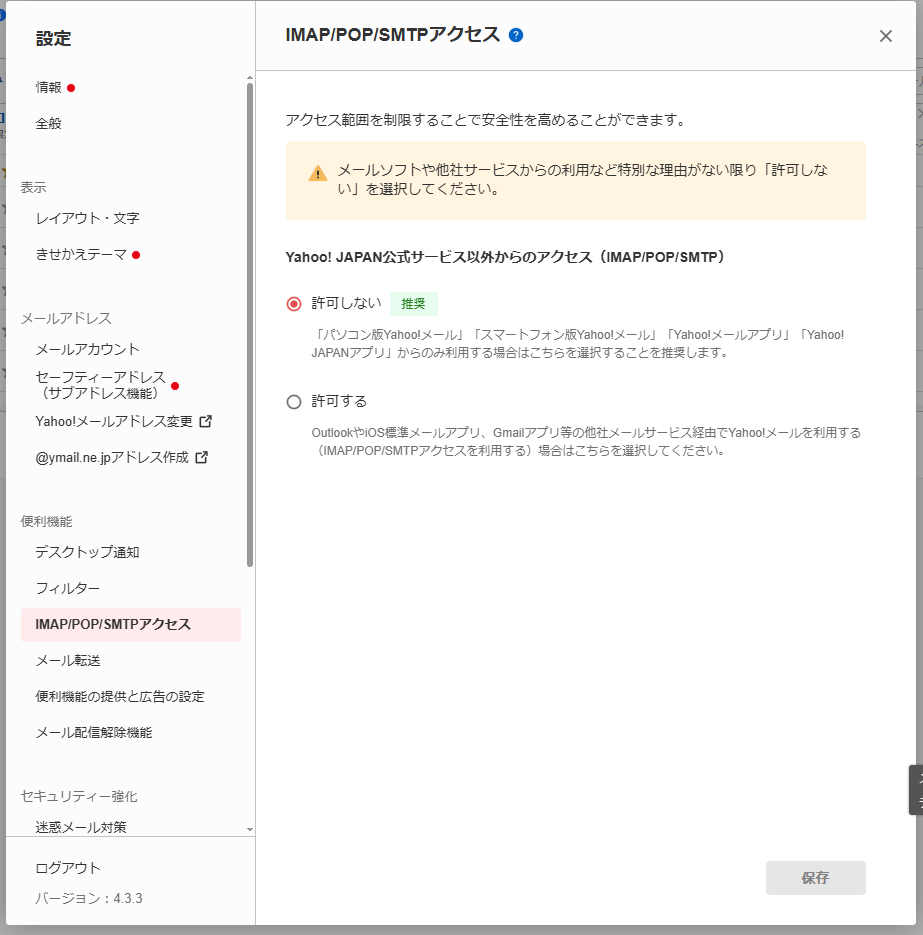Viewport: 923px width, 935px height.
Task: Open メール転送 settings
Action: click(x=67, y=660)
